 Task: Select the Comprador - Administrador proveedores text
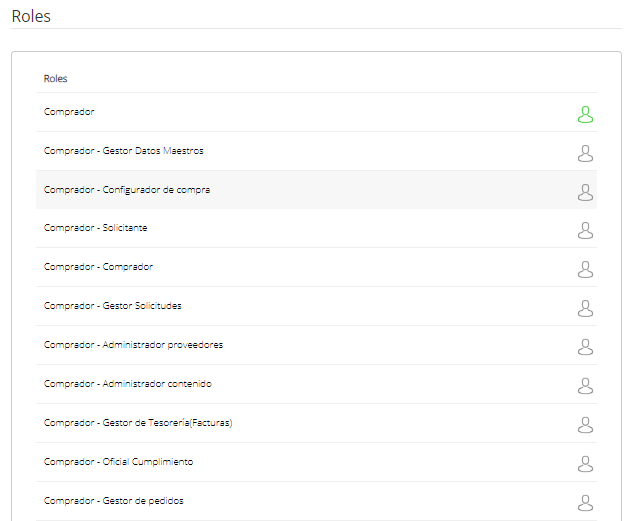click(x=133, y=345)
